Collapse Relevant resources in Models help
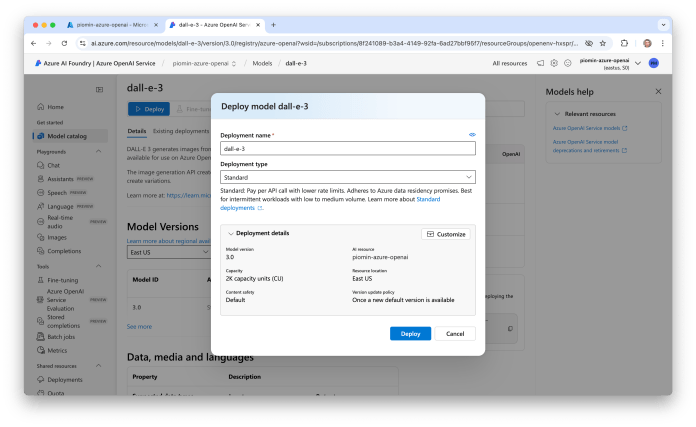The image size is (696, 427). click(557, 114)
